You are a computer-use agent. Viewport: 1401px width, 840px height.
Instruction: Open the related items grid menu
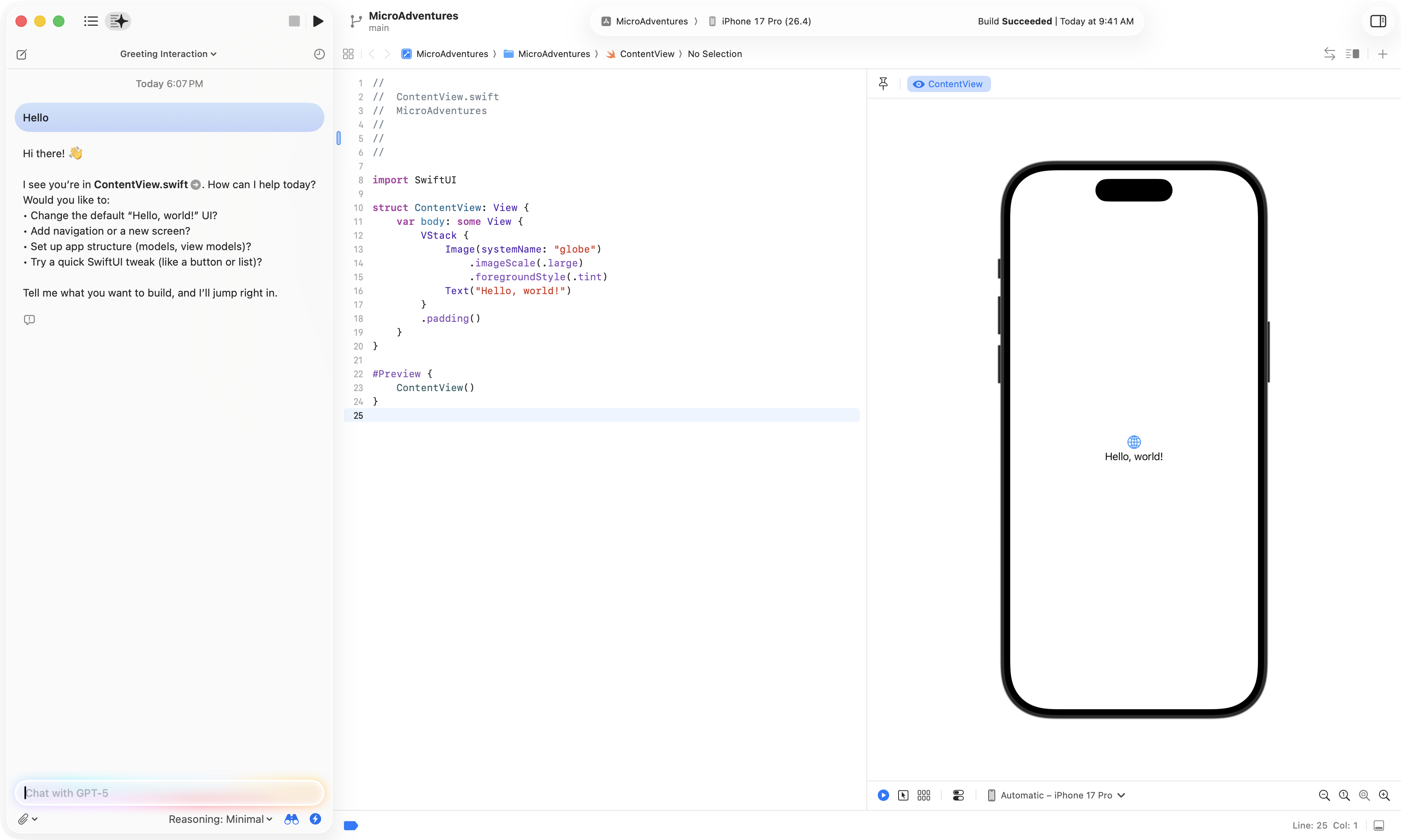pyautogui.click(x=348, y=54)
